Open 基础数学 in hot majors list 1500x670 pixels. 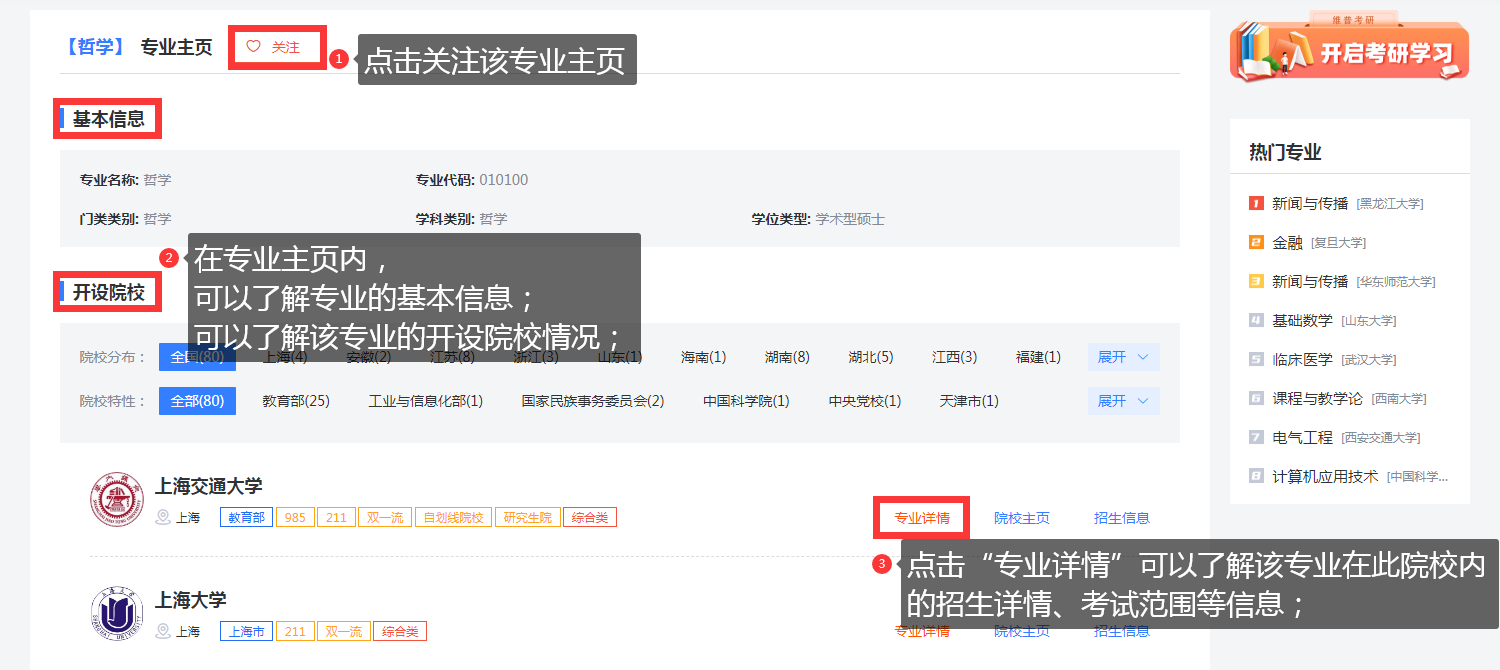point(1302,320)
